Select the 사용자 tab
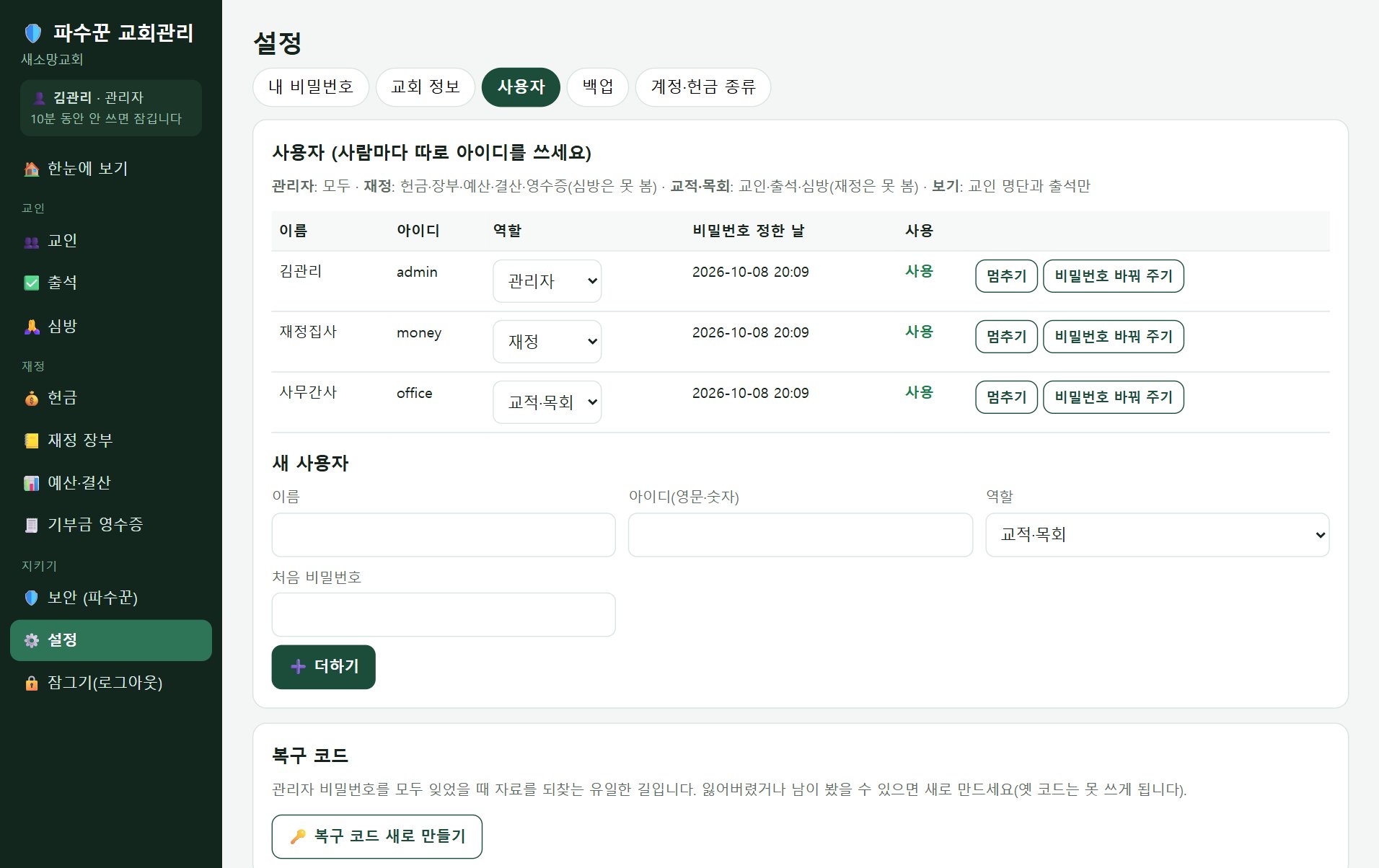 point(521,87)
